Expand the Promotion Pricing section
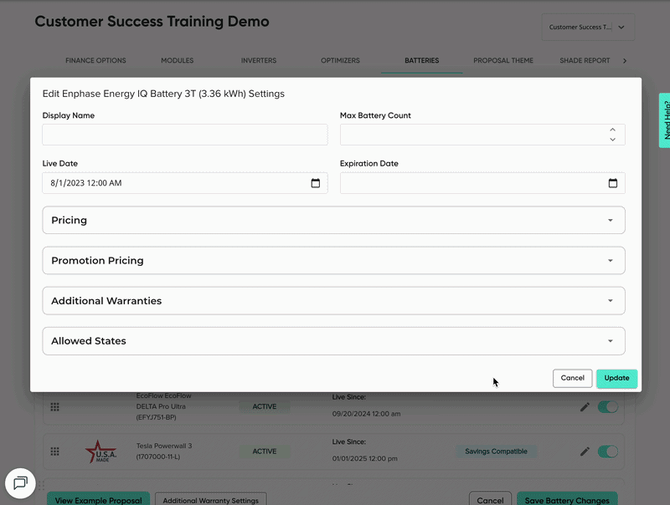Screen dimensions: 670x505 pyautogui.click(x=333, y=260)
